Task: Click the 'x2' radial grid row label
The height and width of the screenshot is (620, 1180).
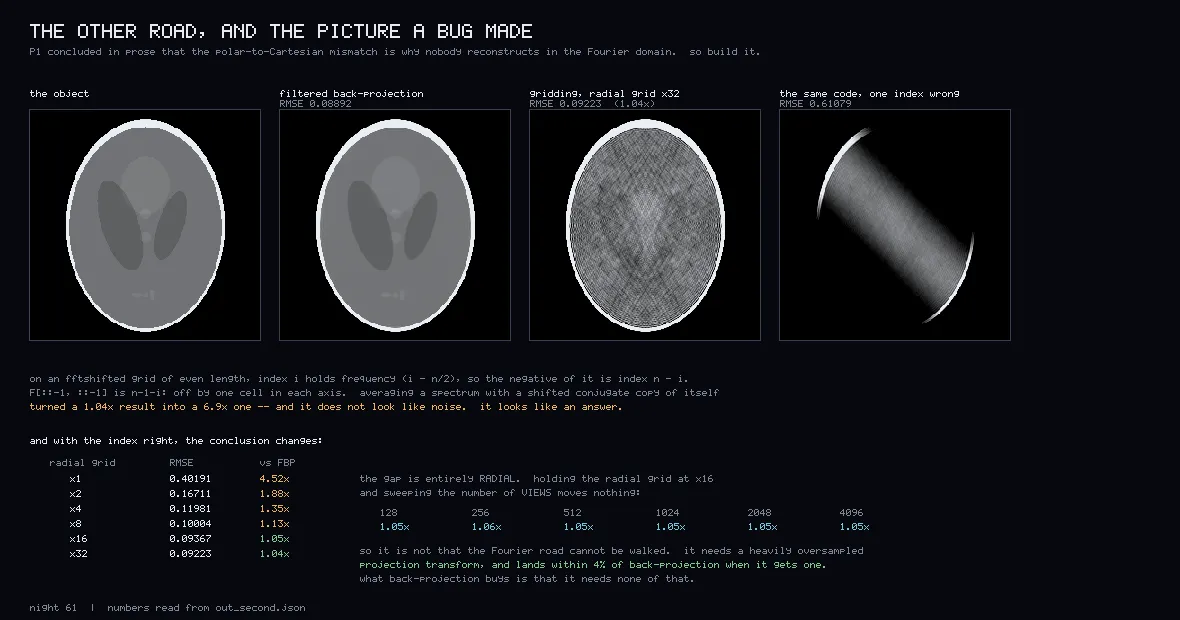Action: click(75, 494)
